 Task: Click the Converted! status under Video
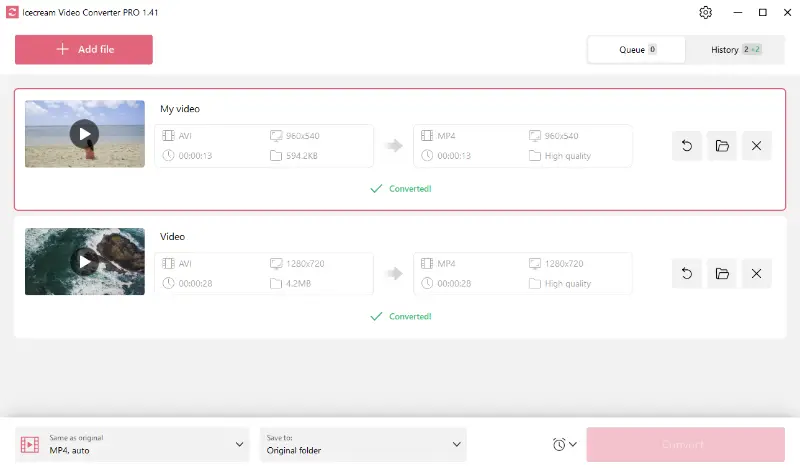tap(401, 316)
